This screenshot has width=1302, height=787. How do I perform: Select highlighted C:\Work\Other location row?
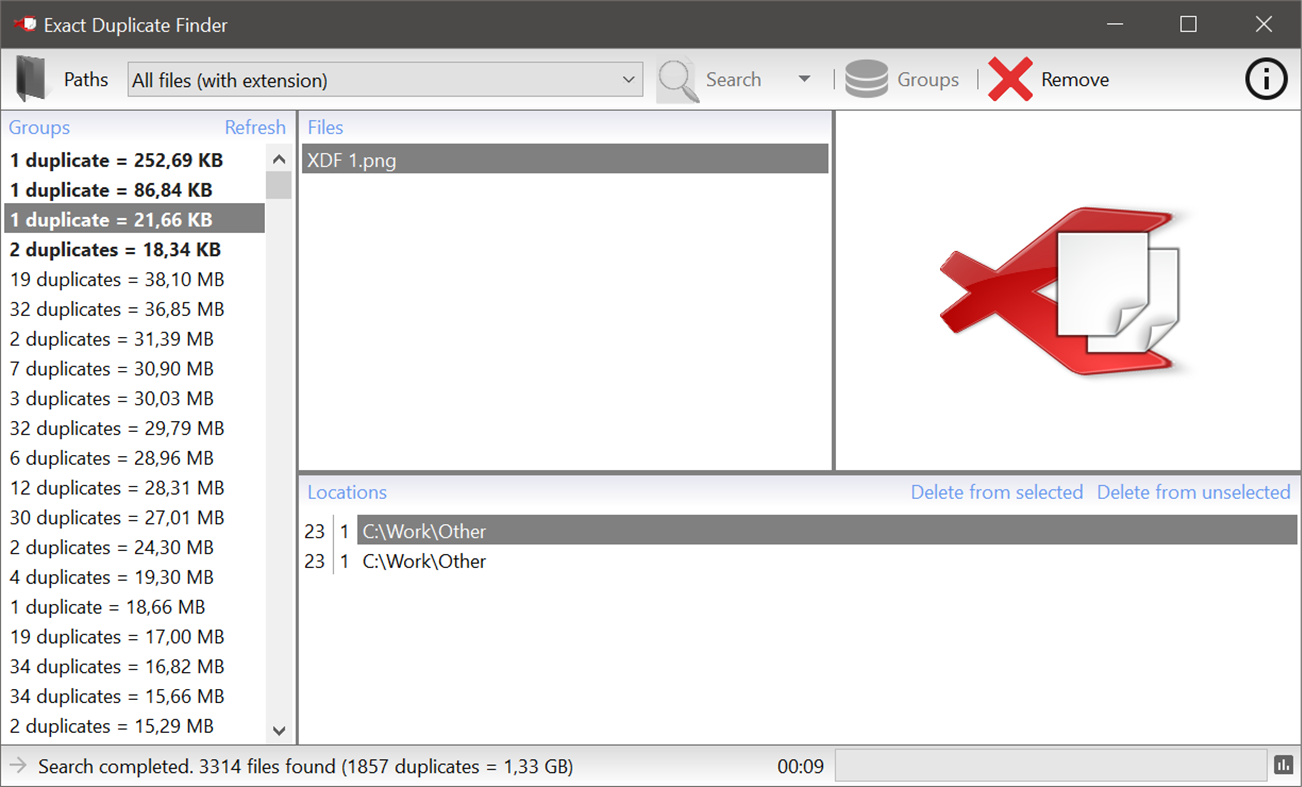(827, 531)
